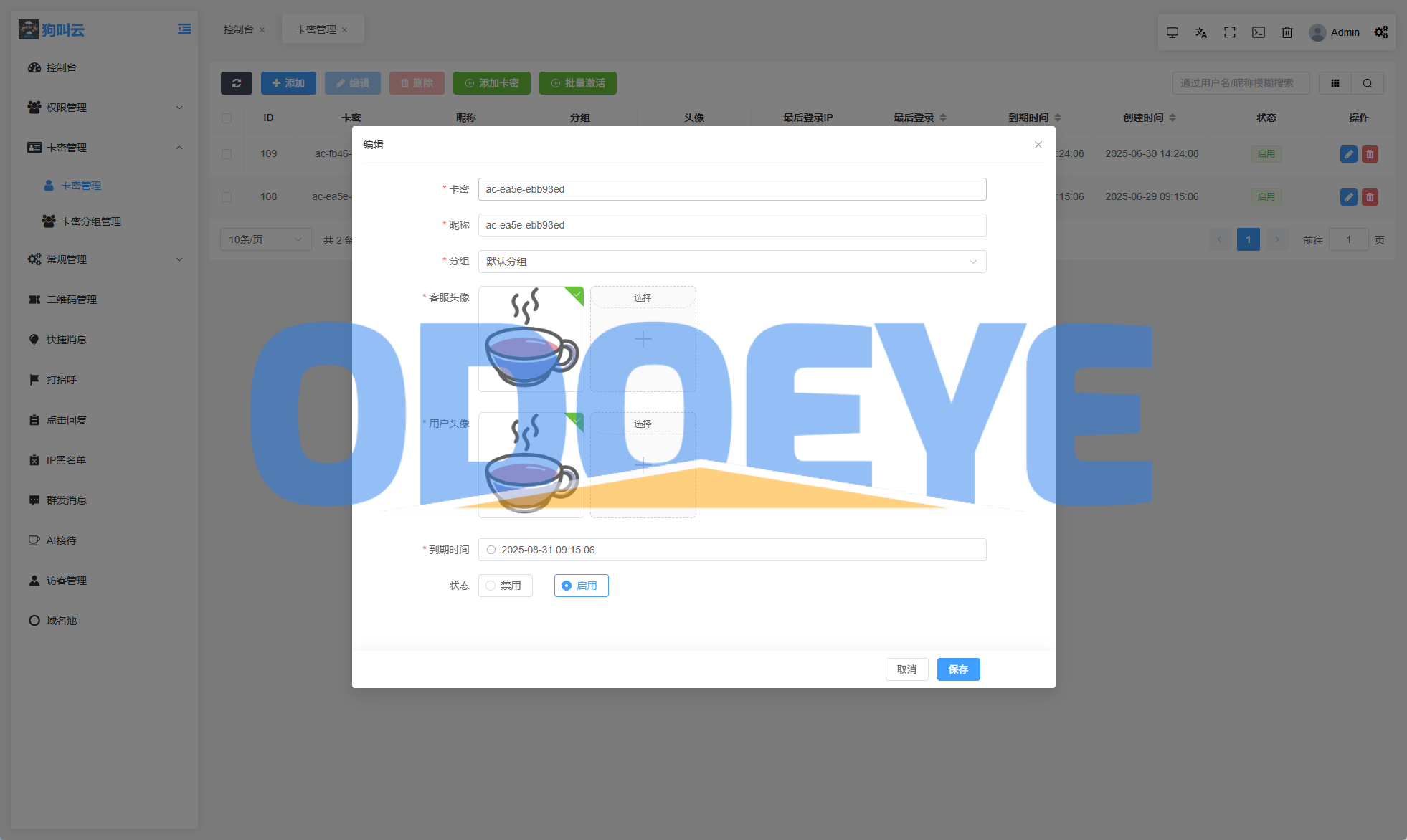1407x840 pixels.
Task: Open the 分组 dropdown with 默认分组
Action: (x=731, y=262)
